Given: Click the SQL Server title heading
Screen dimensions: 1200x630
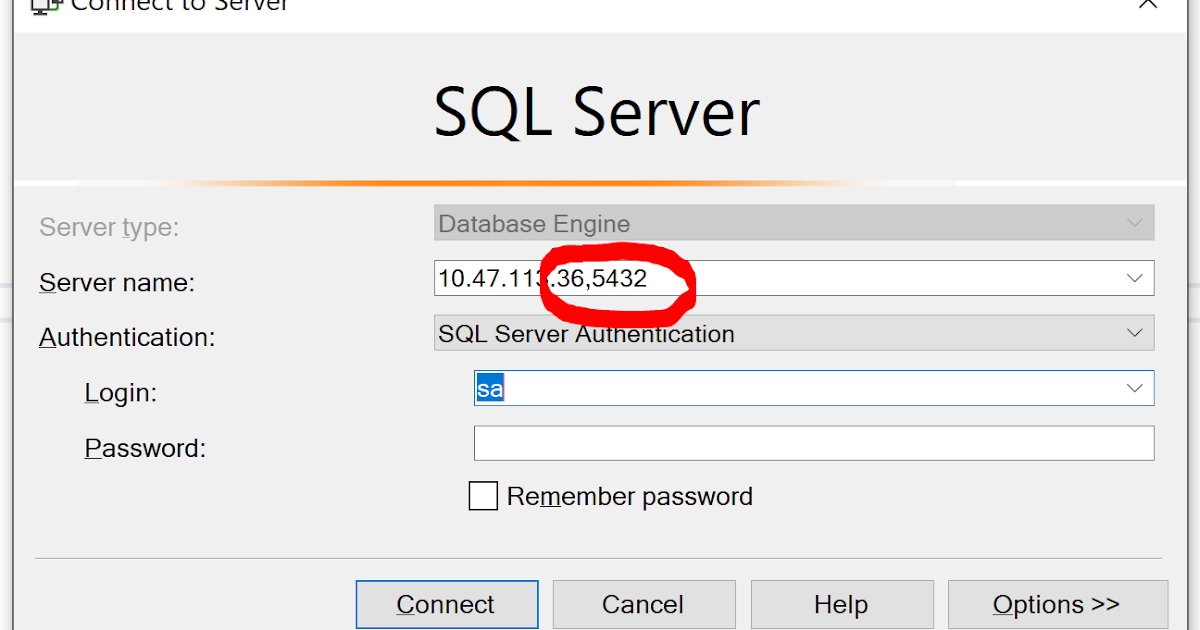Looking at the screenshot, I should 597,112.
